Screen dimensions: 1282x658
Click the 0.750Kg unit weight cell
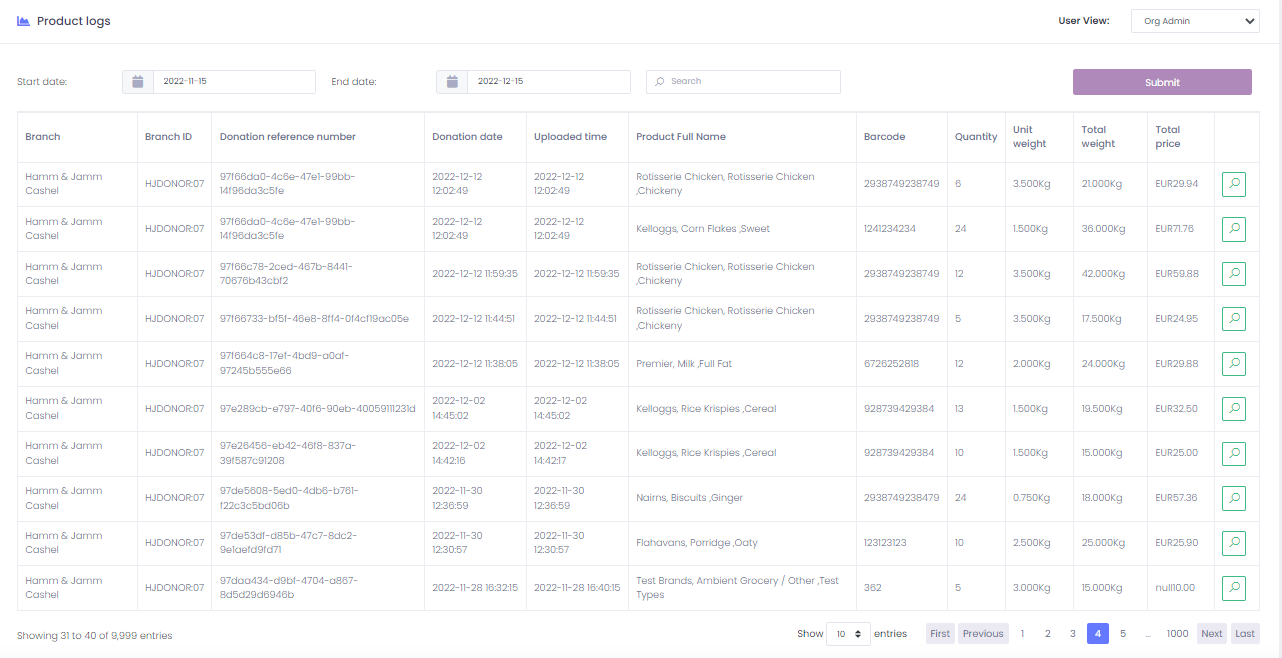click(1031, 498)
